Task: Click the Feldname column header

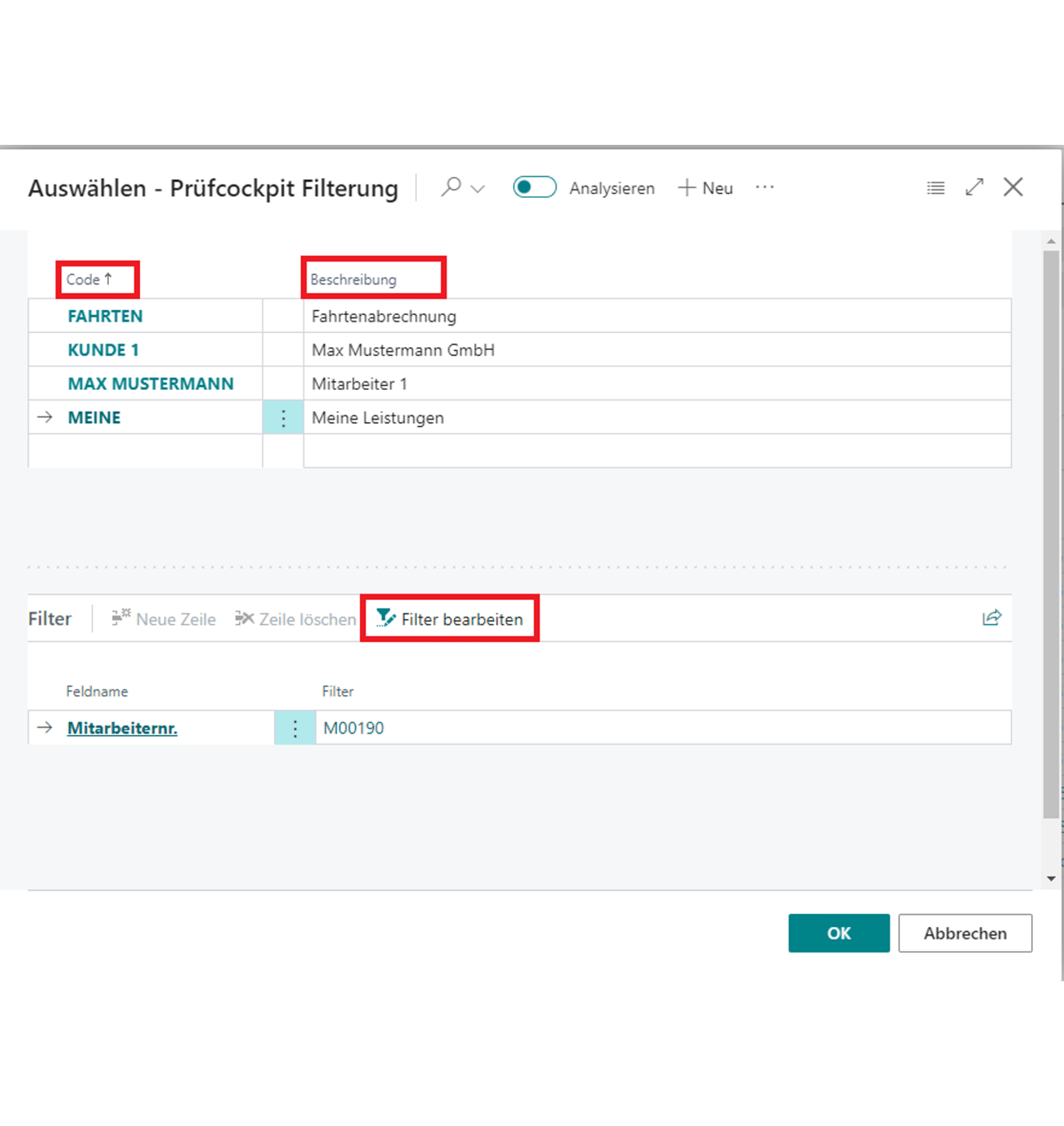Action: pyautogui.click(x=97, y=691)
